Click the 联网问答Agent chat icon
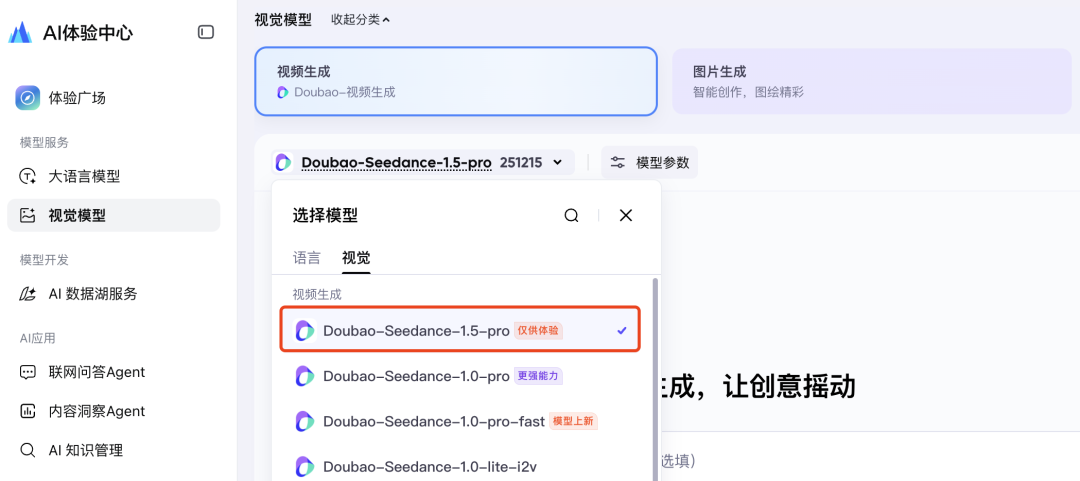This screenshot has width=1080, height=481. (x=28, y=373)
